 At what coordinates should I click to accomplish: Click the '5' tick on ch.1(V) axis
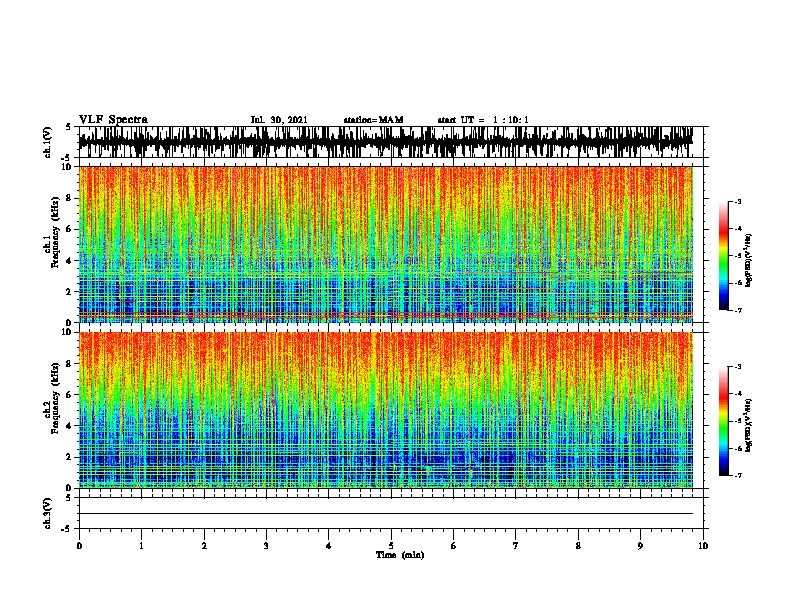click(x=69, y=127)
